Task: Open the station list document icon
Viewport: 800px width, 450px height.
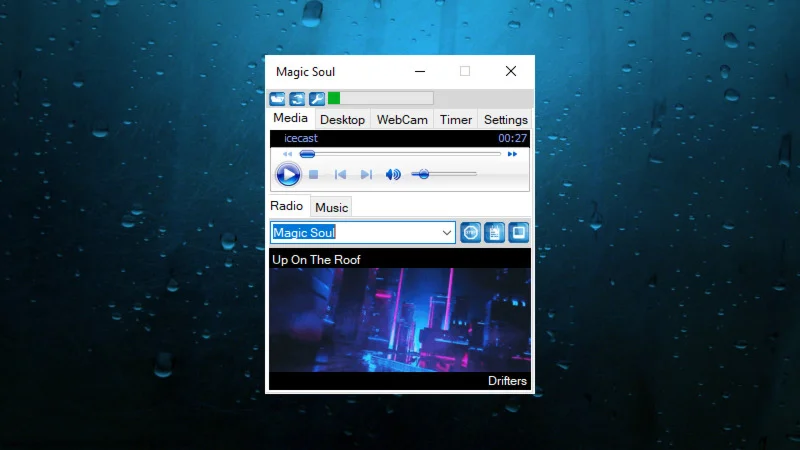Action: click(494, 233)
